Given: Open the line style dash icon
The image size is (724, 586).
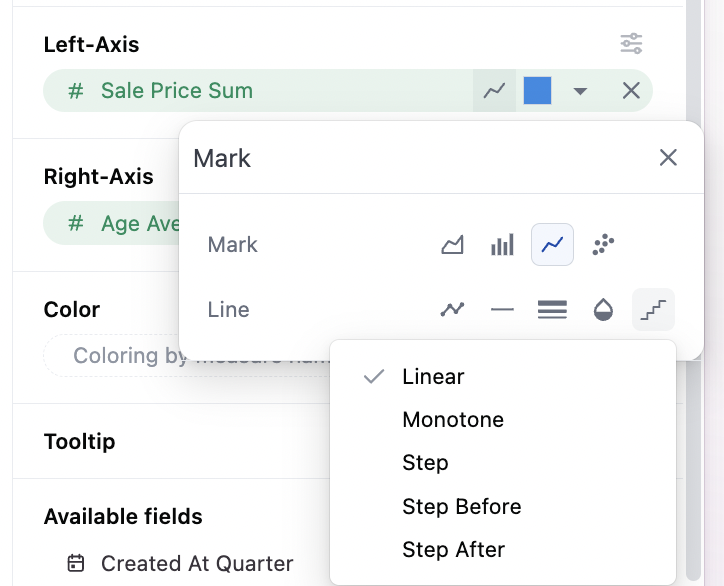Looking at the screenshot, I should 502,310.
